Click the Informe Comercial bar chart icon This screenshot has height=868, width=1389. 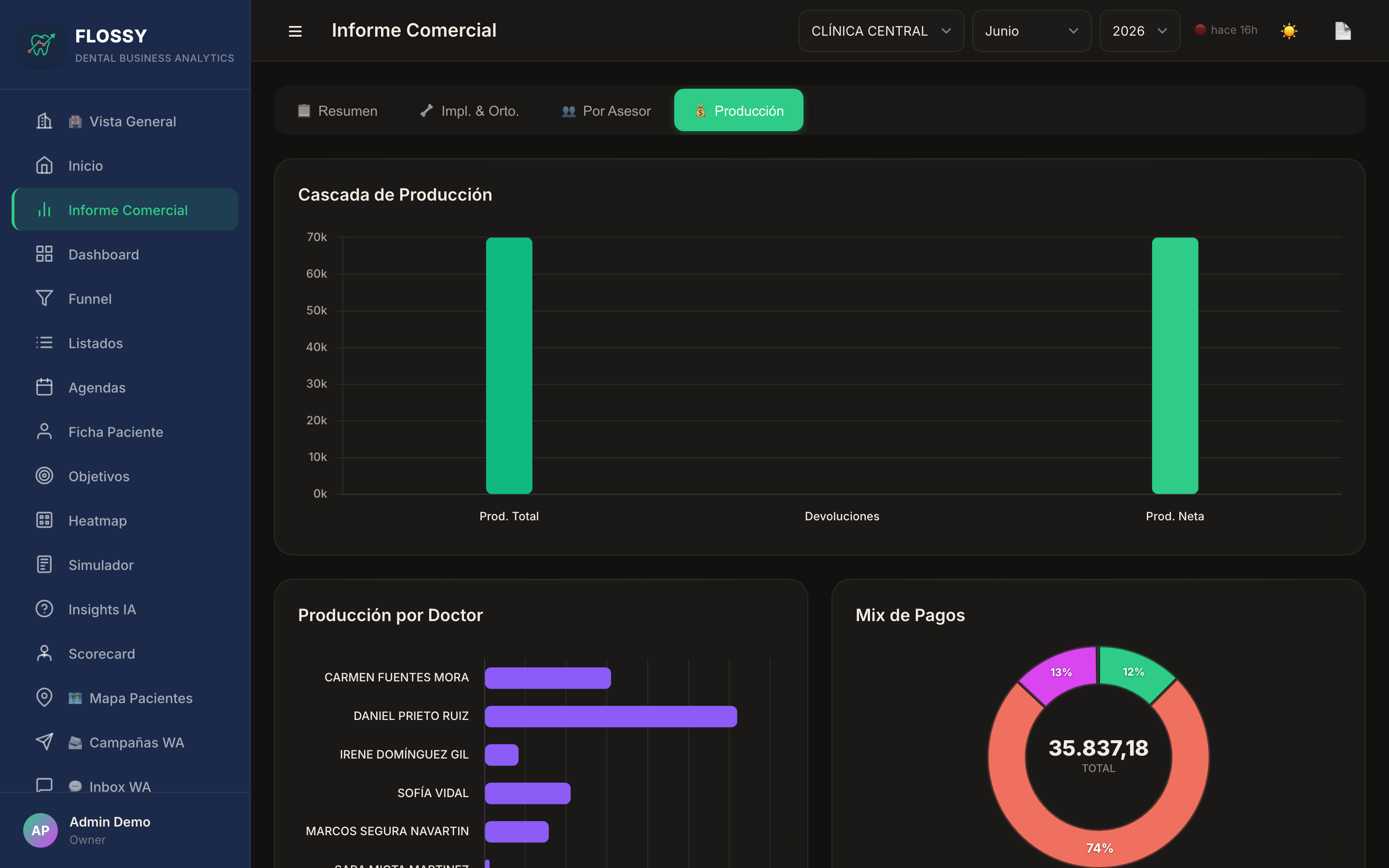[44, 210]
